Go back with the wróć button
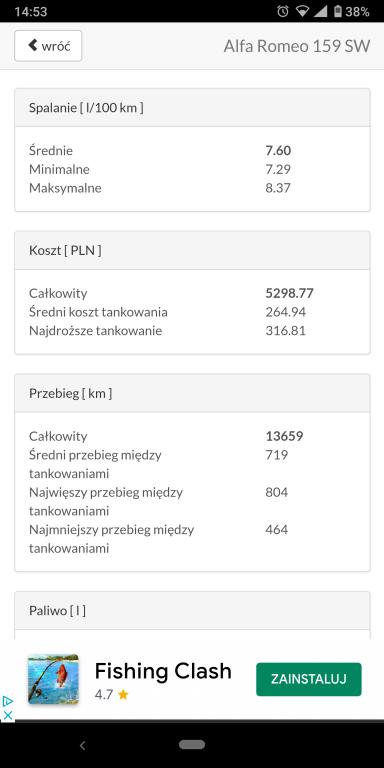 point(48,46)
